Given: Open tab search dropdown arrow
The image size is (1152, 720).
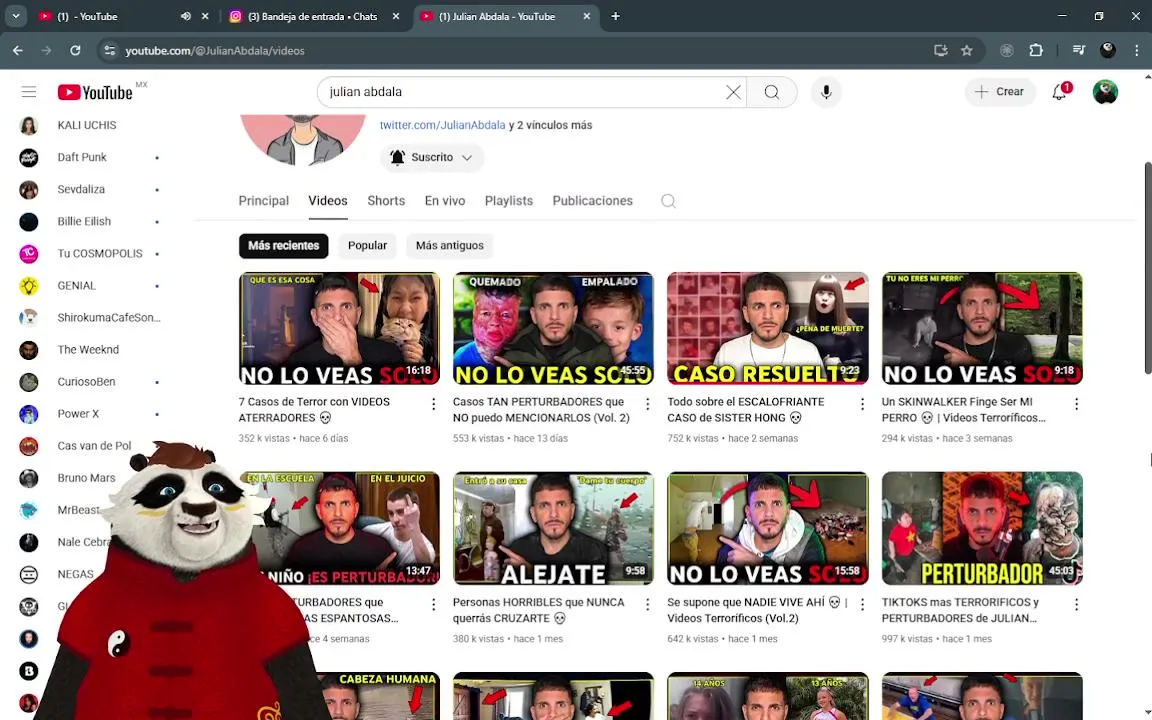Looking at the screenshot, I should pos(15,16).
